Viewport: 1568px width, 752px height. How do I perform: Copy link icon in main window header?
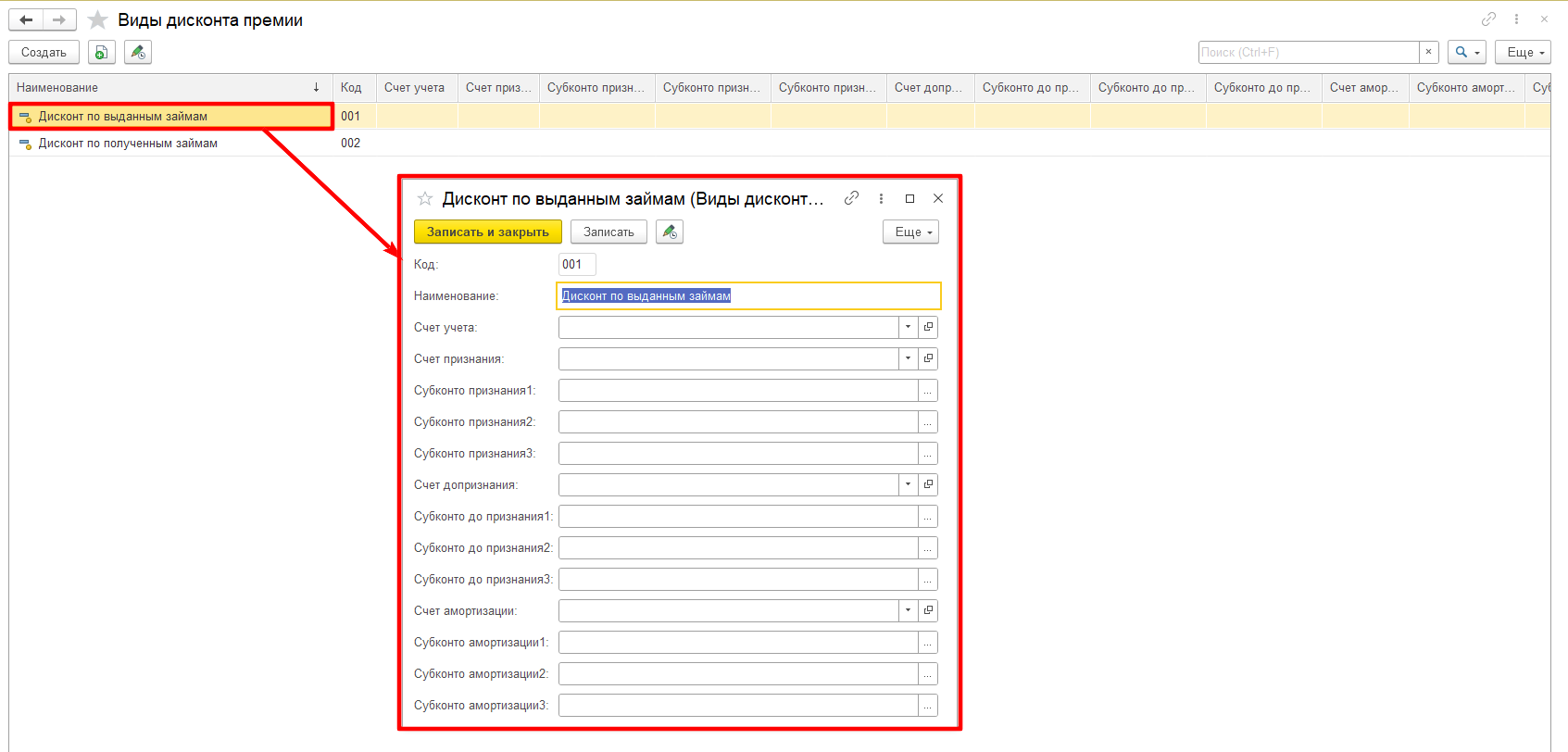tap(1488, 19)
